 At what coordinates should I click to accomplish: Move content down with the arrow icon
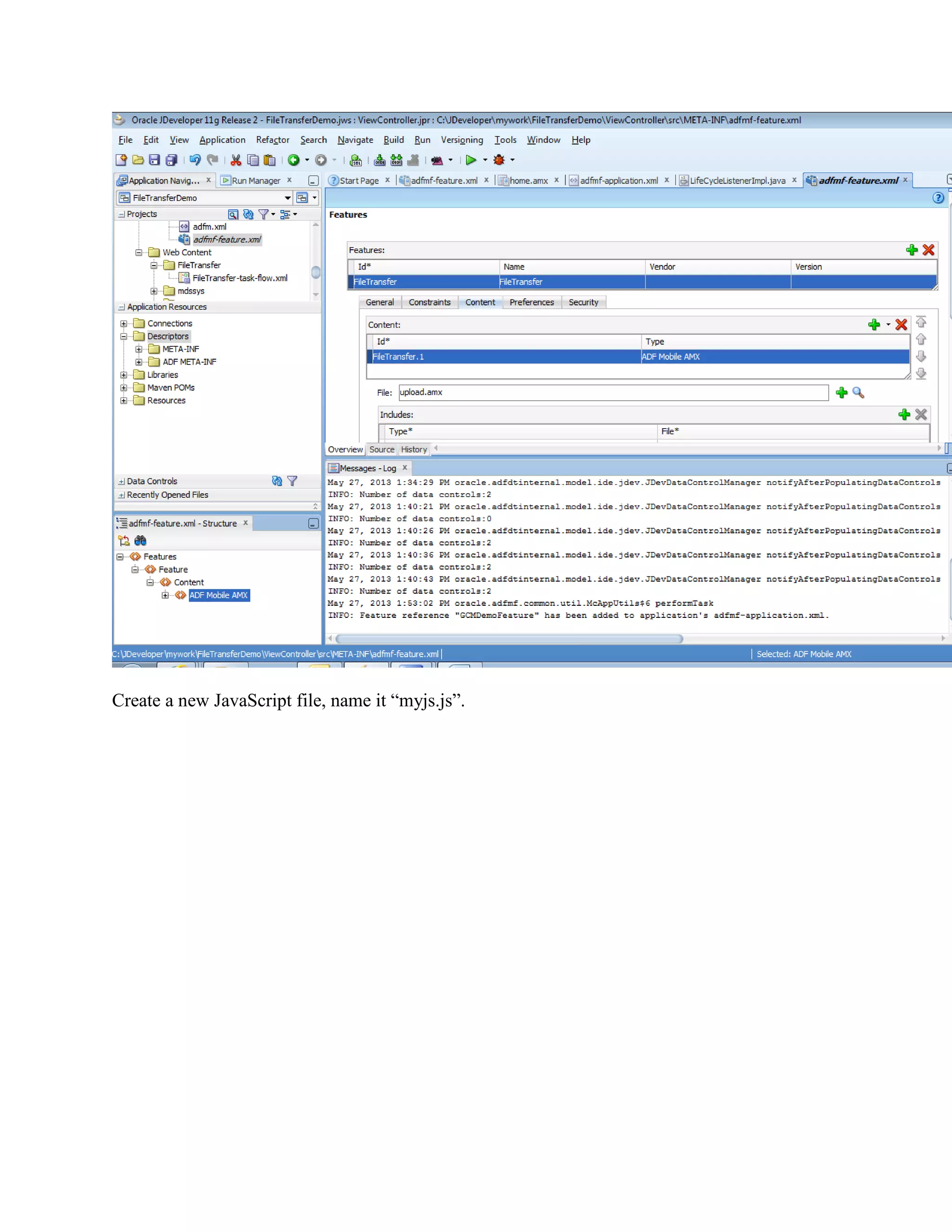[x=921, y=357]
